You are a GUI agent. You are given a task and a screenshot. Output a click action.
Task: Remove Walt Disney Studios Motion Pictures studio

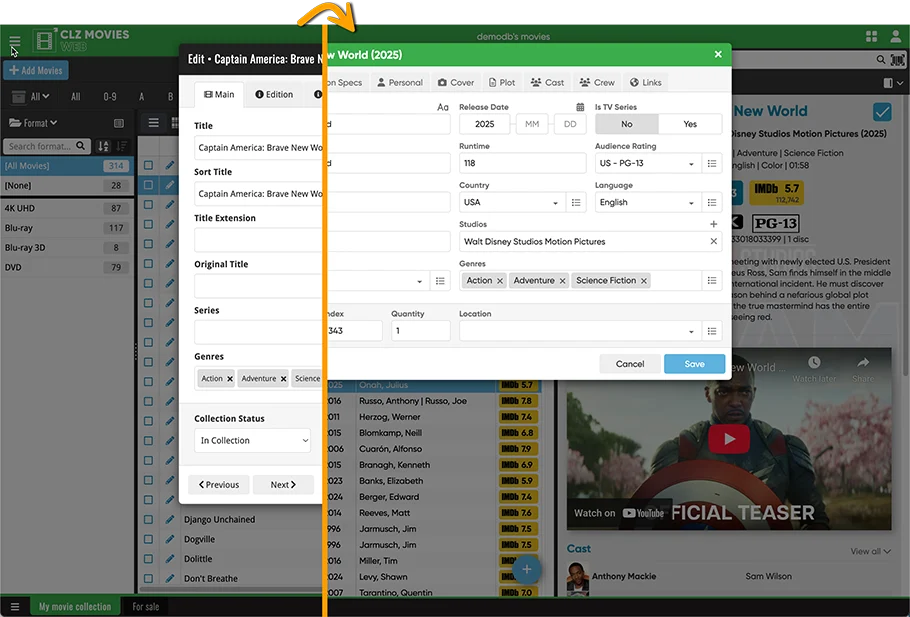pos(713,241)
